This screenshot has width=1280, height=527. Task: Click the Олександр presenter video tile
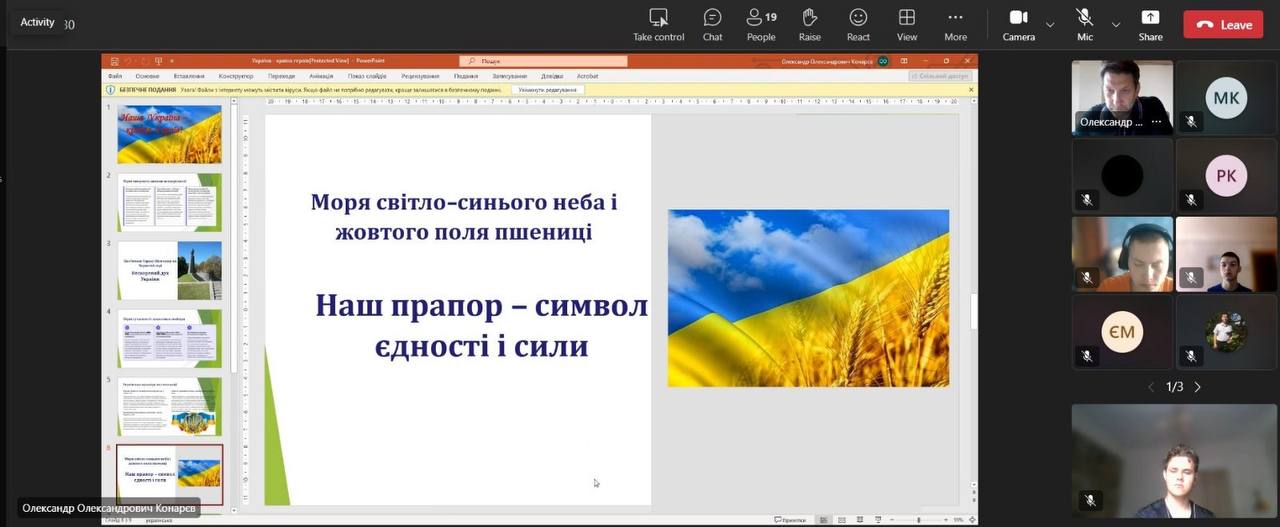1122,97
